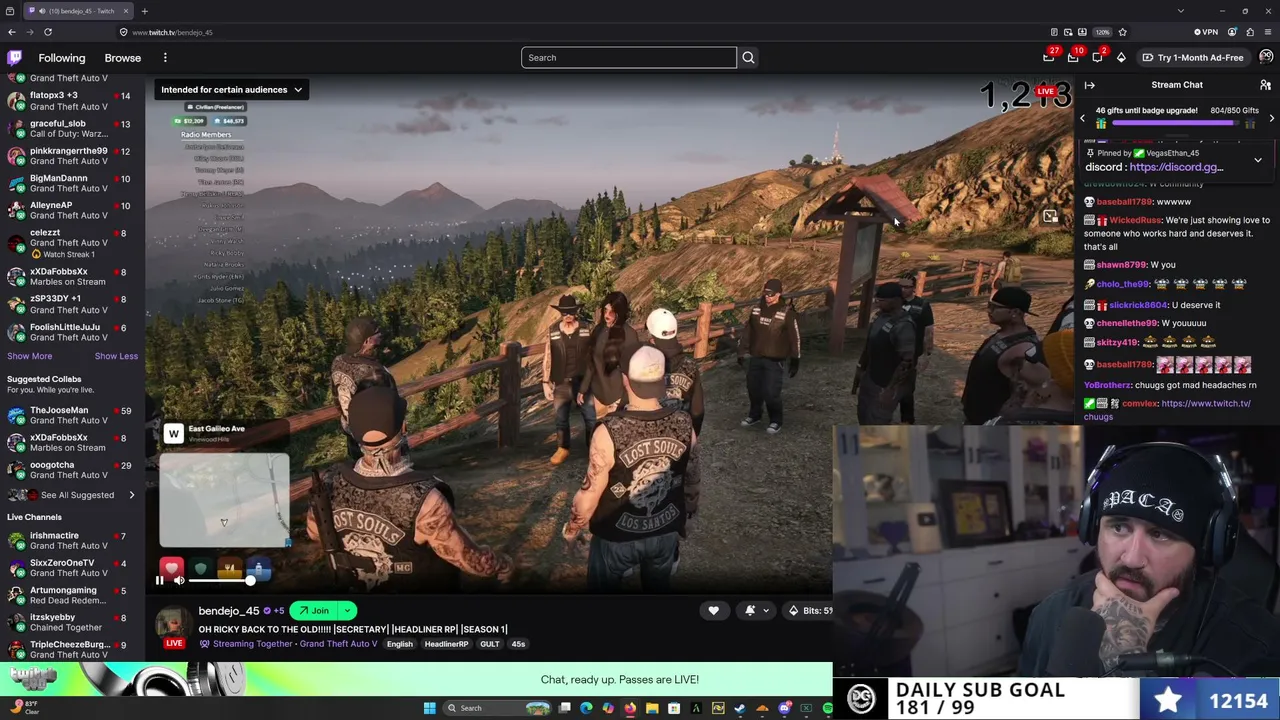Open the more options three-dot menu
1280x720 pixels.
tap(165, 58)
